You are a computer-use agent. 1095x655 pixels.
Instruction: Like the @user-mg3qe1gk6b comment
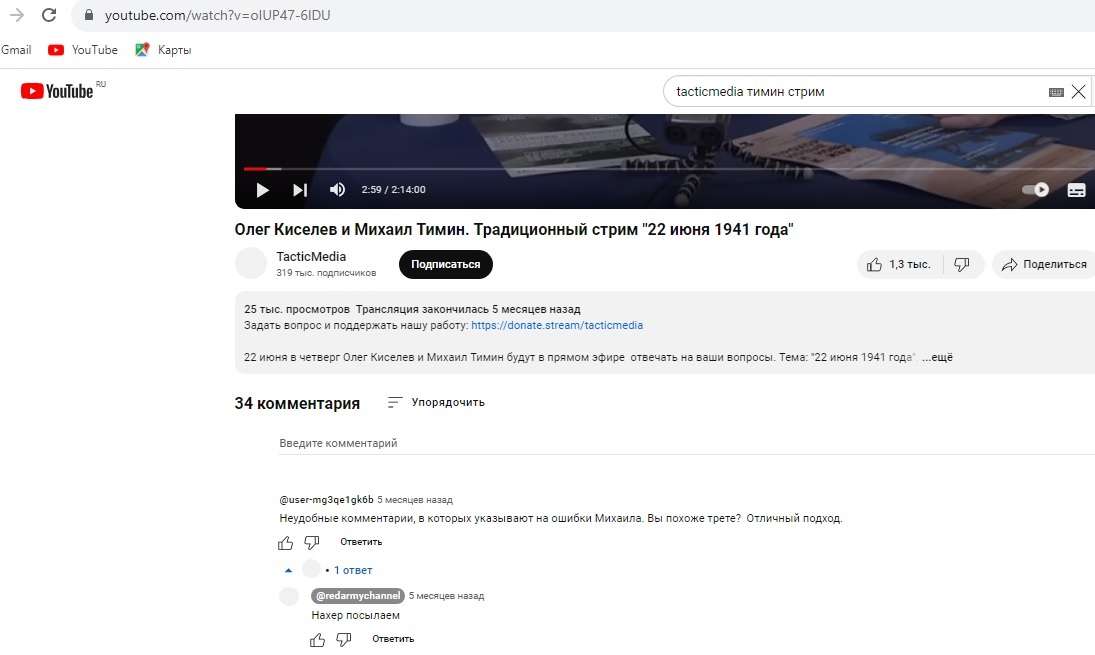coord(286,543)
